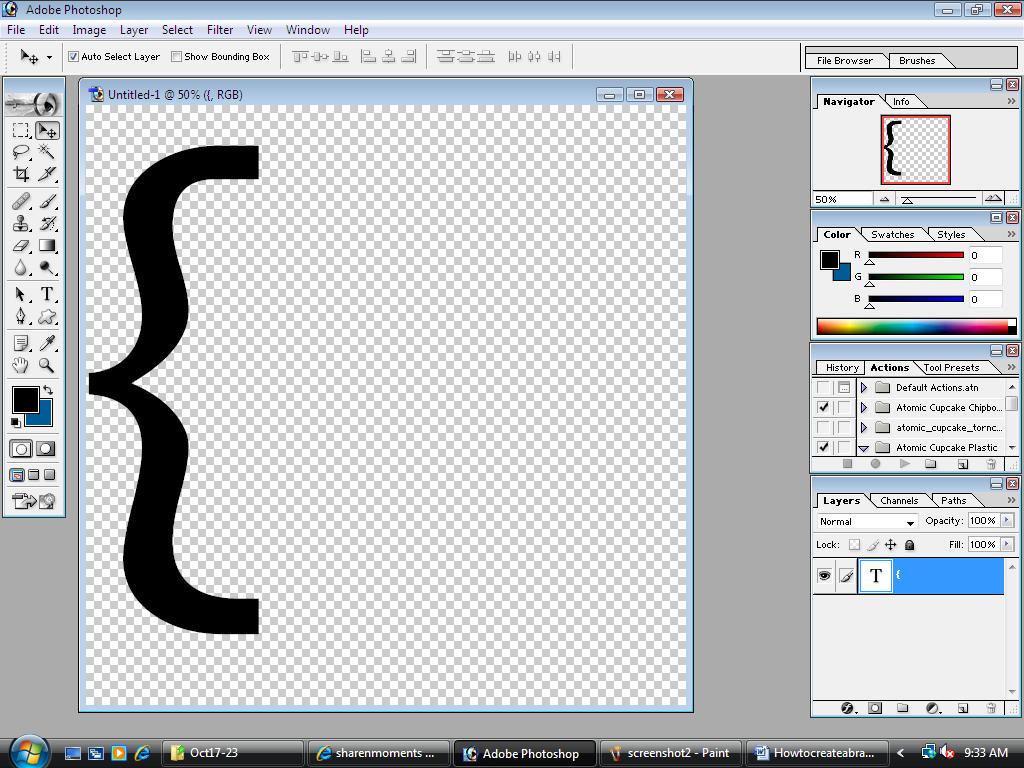This screenshot has height=768, width=1024.
Task: Open layer blend mode Normal dropdown
Action: point(867,522)
